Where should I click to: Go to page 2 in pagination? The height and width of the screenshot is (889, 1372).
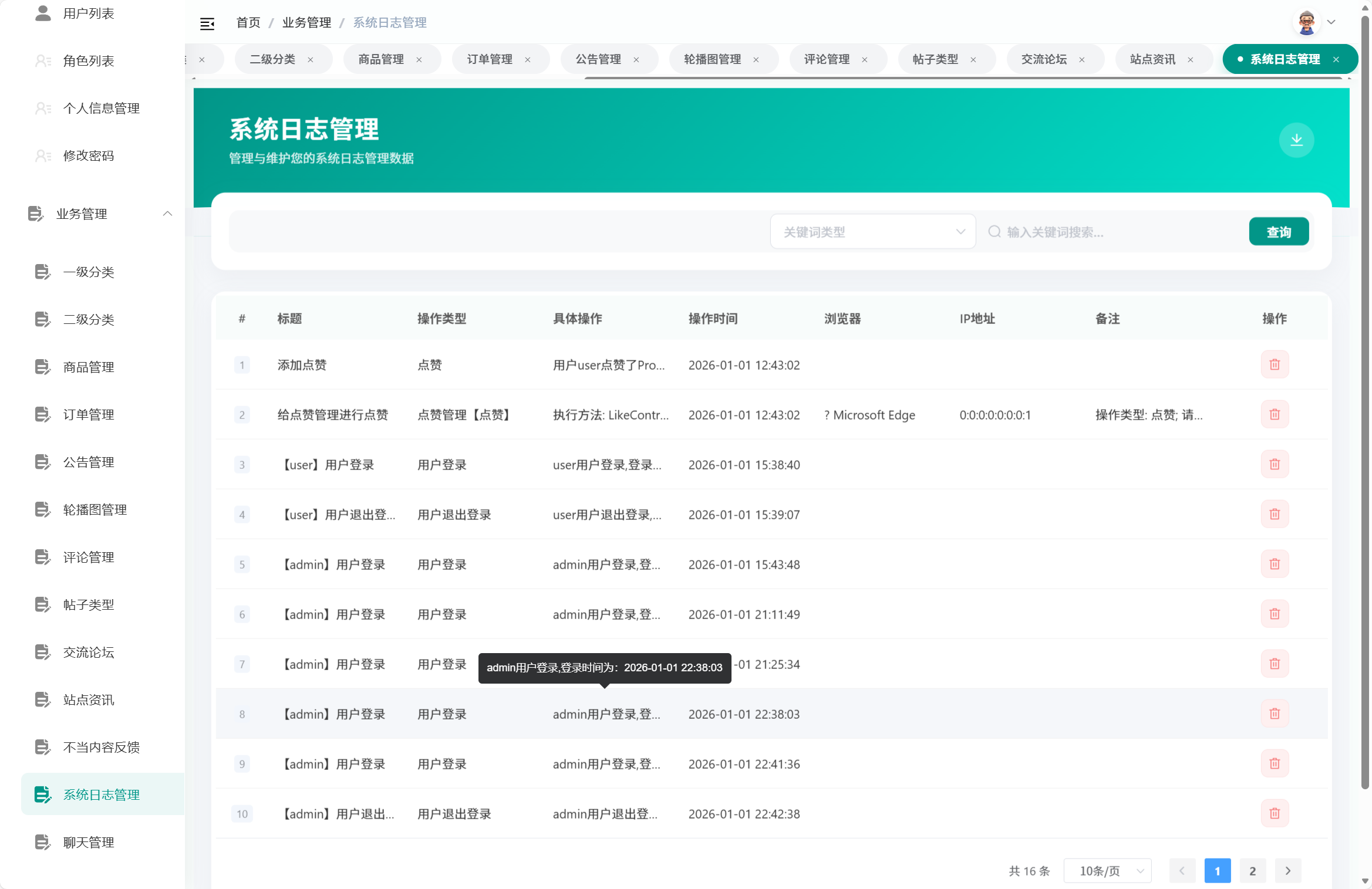(1252, 871)
